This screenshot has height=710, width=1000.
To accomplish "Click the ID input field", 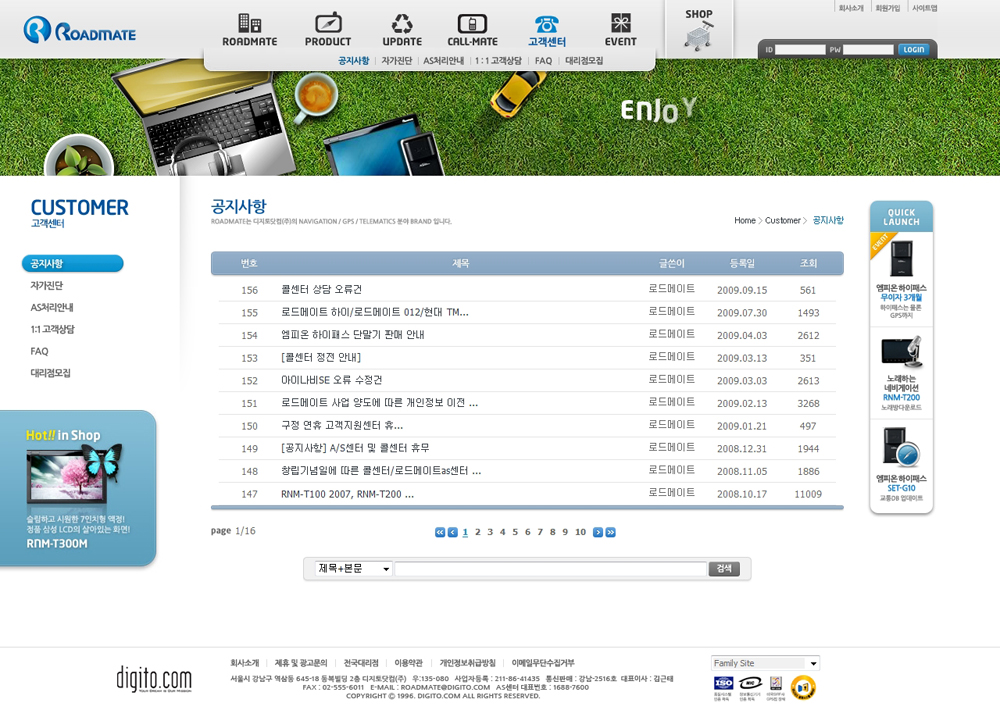I will point(801,49).
